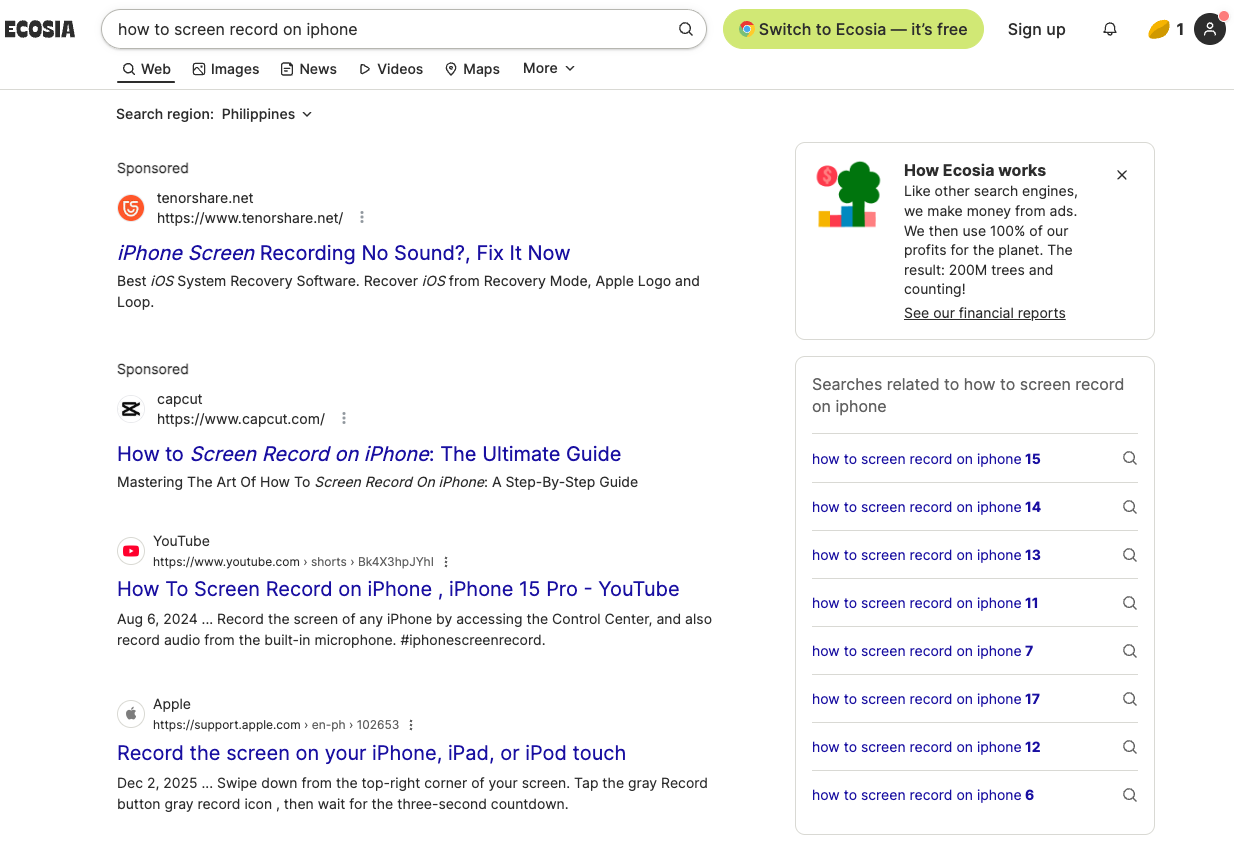Click the search magnifier icon in the search box
This screenshot has width=1234, height=847.
click(686, 29)
